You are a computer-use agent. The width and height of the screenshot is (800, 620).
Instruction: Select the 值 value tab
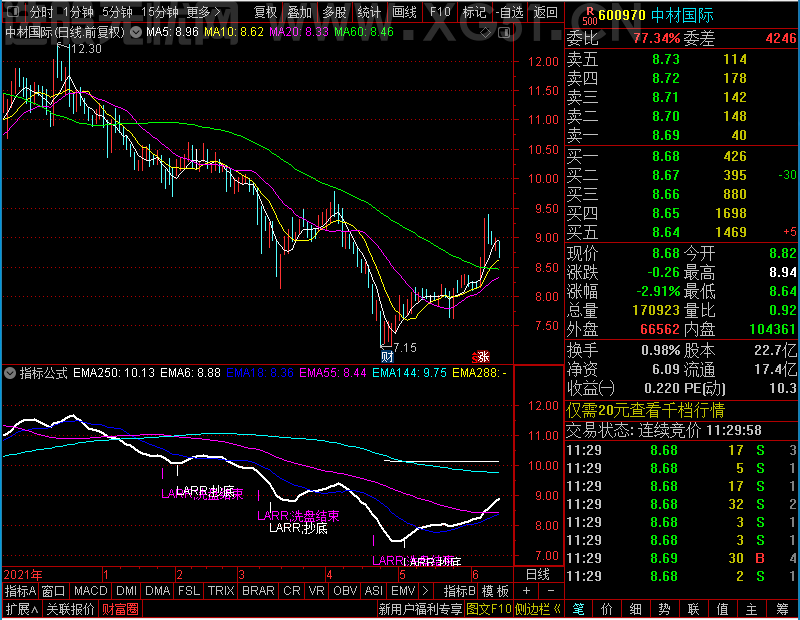coord(722,609)
